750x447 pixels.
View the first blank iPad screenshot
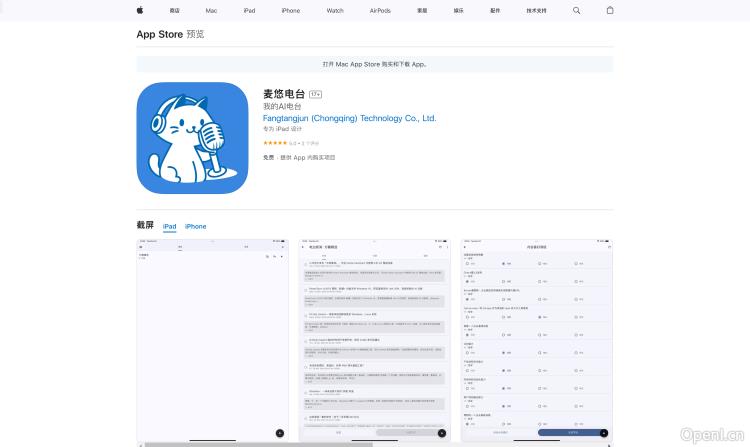(214, 340)
